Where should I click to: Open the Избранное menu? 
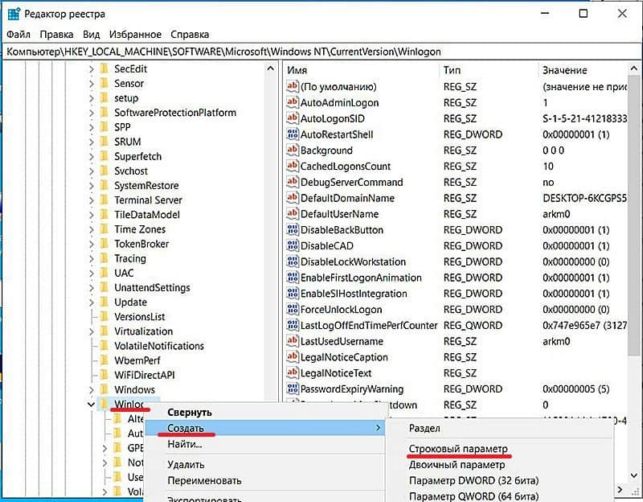tap(135, 34)
